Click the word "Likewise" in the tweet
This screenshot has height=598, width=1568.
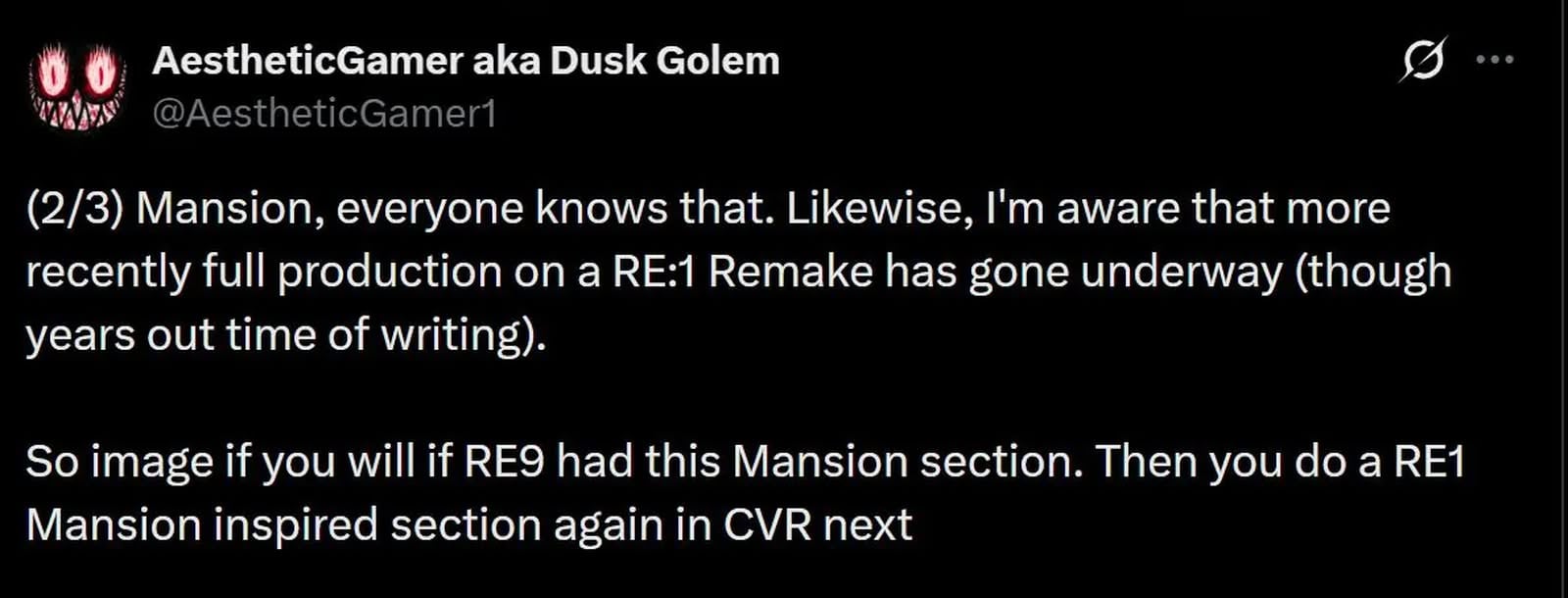[x=878, y=209]
